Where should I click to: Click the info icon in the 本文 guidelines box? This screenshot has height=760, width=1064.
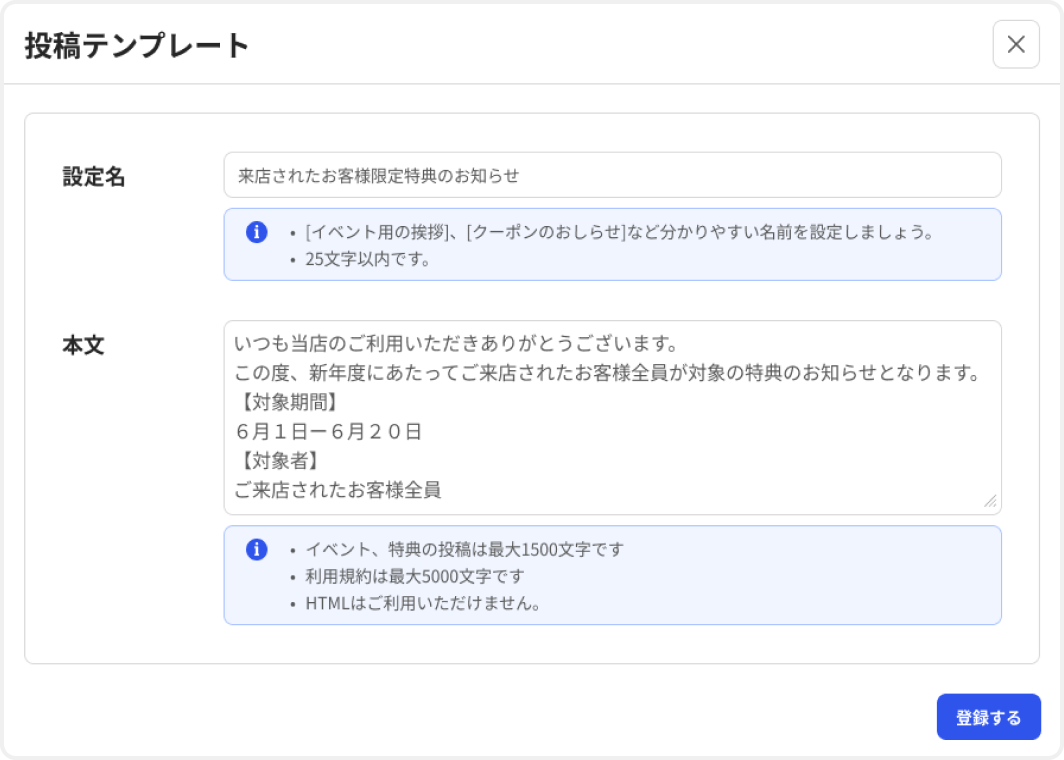point(259,548)
